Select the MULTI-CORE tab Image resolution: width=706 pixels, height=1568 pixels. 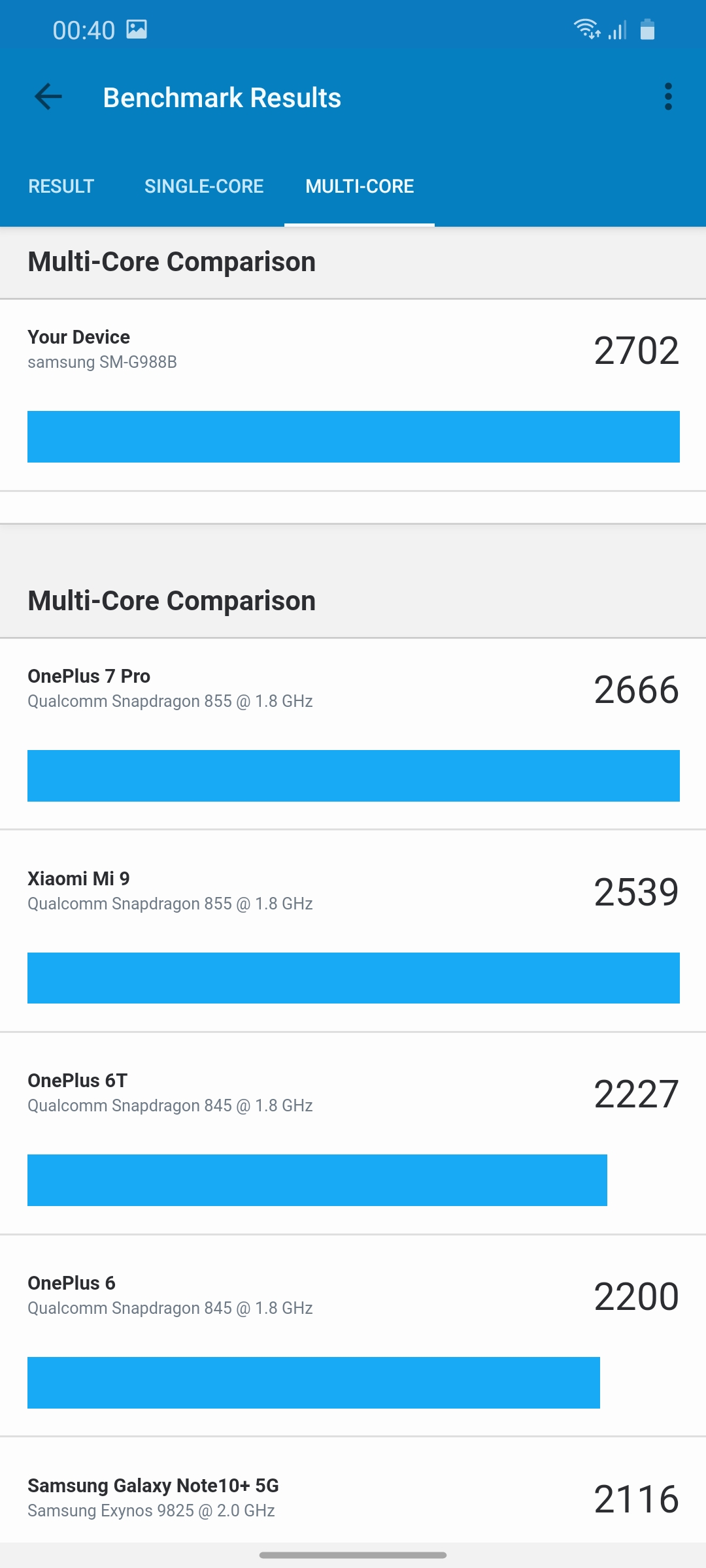pos(360,186)
